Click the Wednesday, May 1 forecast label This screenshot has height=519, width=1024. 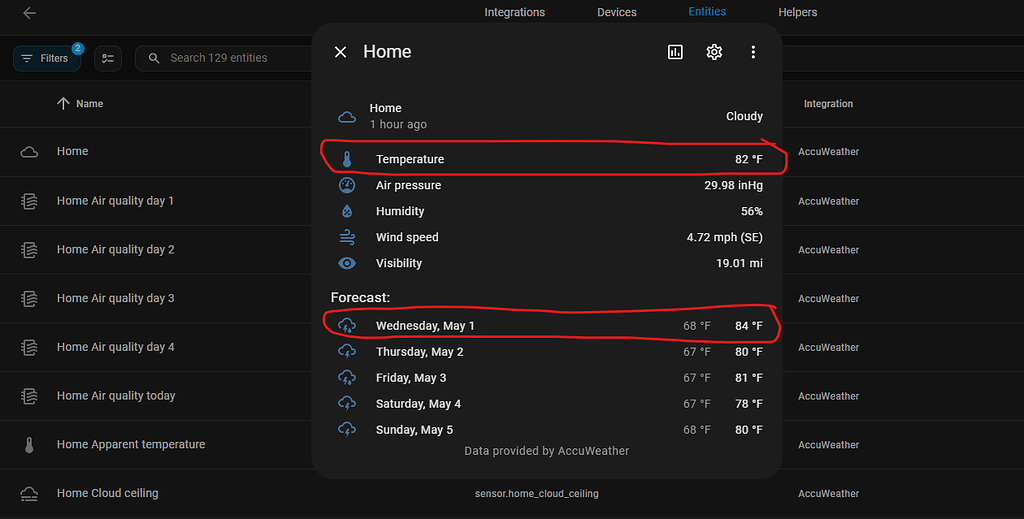(425, 325)
